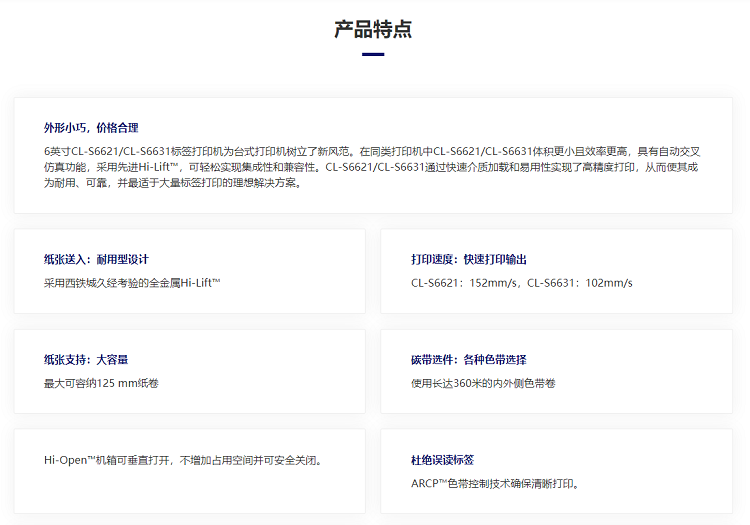Click the 打印速度：快速打印输出 heading
This screenshot has width=750, height=525.
tap(469, 259)
